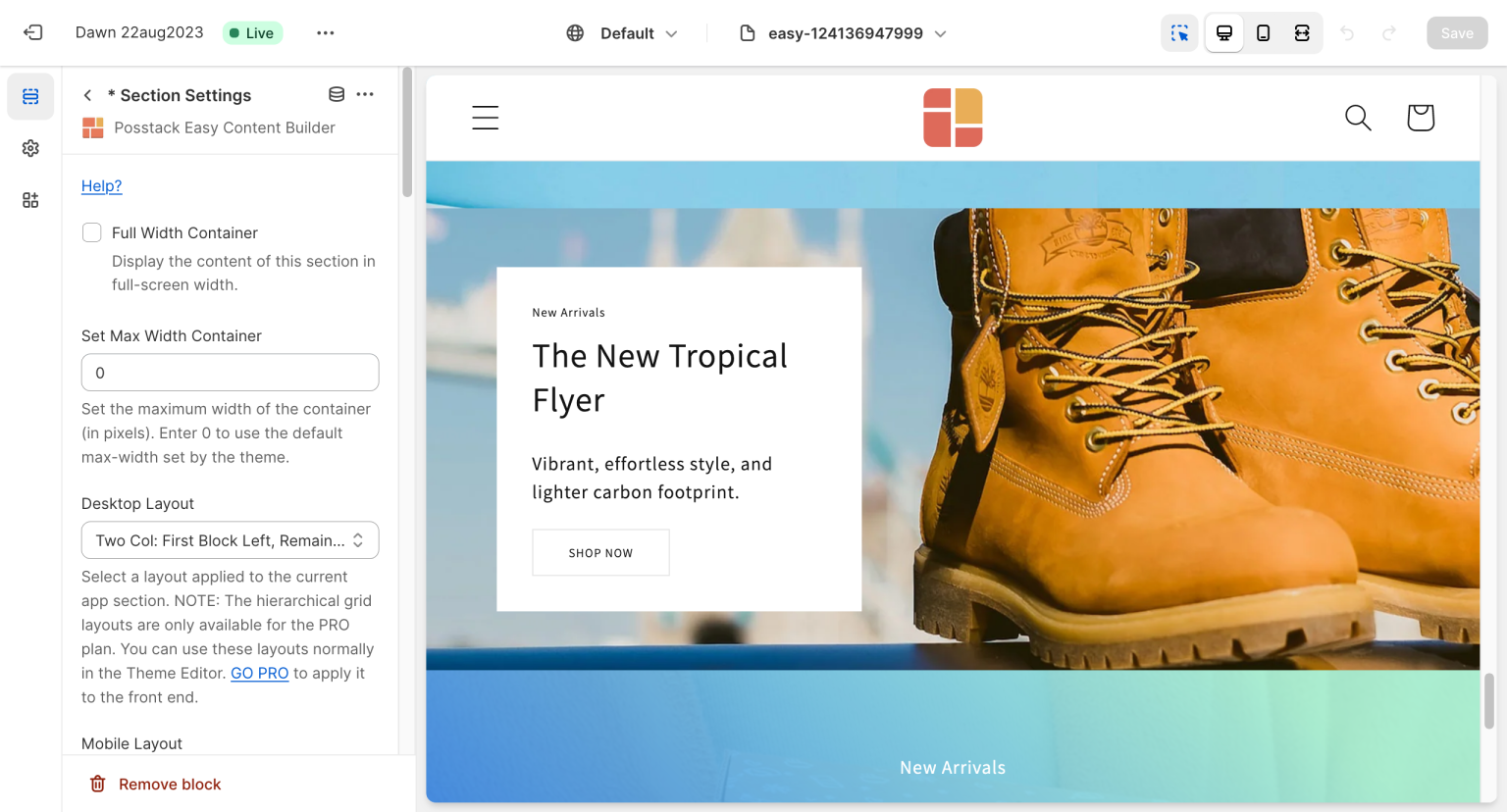Screen dimensions: 1507x812
Task: Open the easy-124136947999 template dropdown
Action: point(844,33)
